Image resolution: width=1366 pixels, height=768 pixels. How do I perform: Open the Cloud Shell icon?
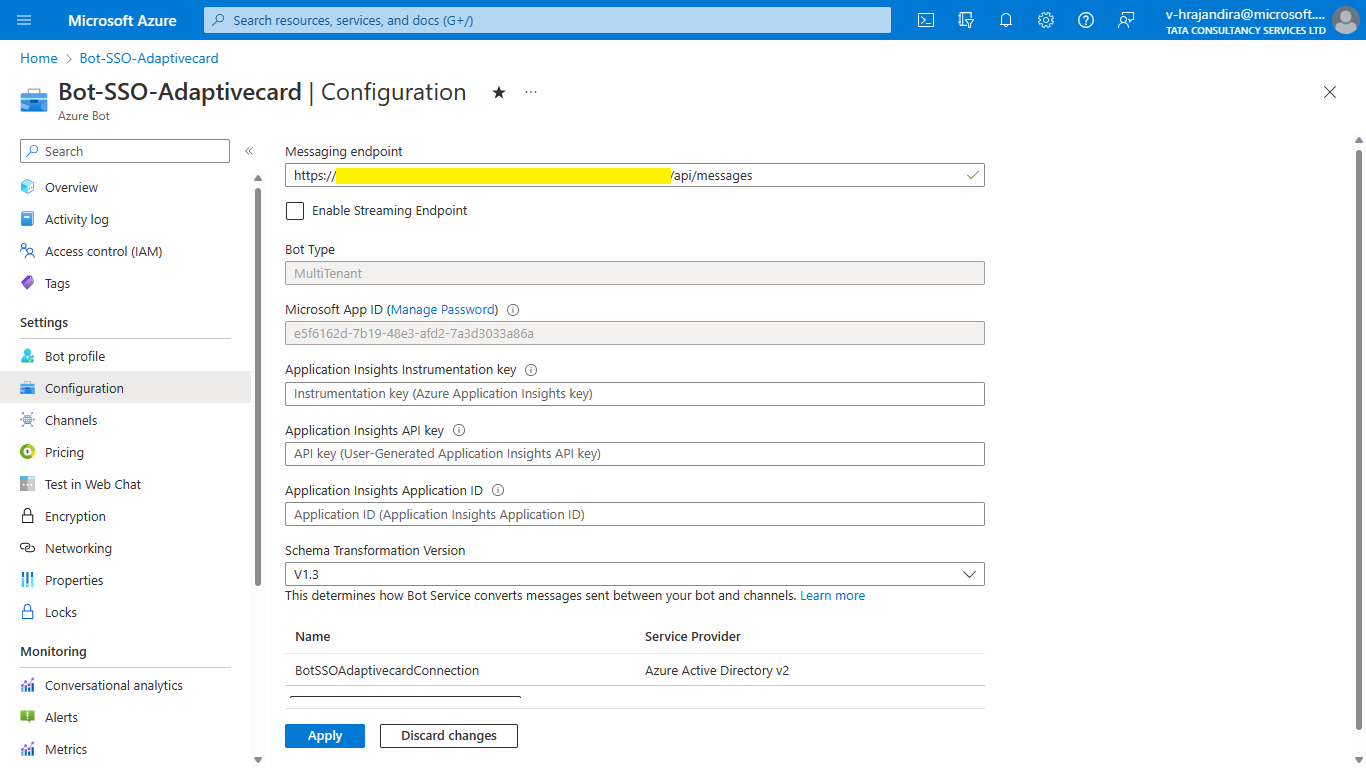point(926,20)
